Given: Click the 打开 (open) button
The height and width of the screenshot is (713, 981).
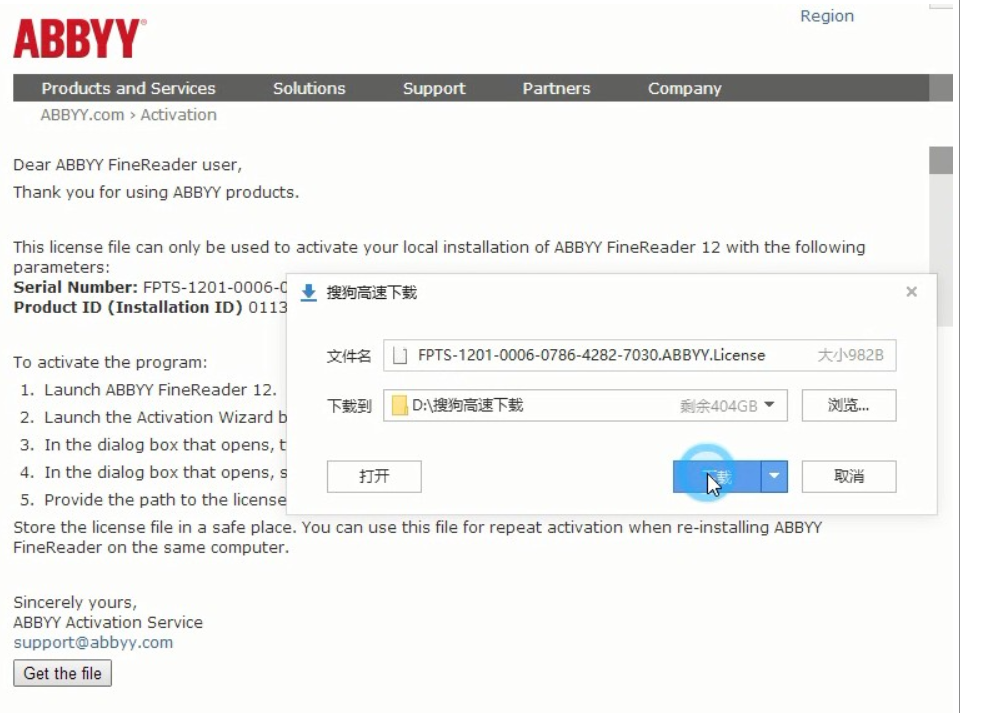Looking at the screenshot, I should coord(374,477).
